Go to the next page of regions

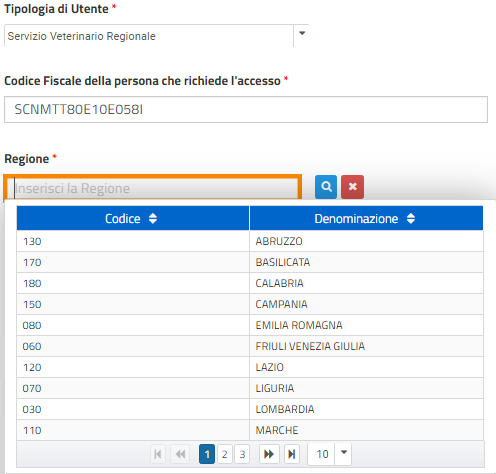click(x=269, y=454)
